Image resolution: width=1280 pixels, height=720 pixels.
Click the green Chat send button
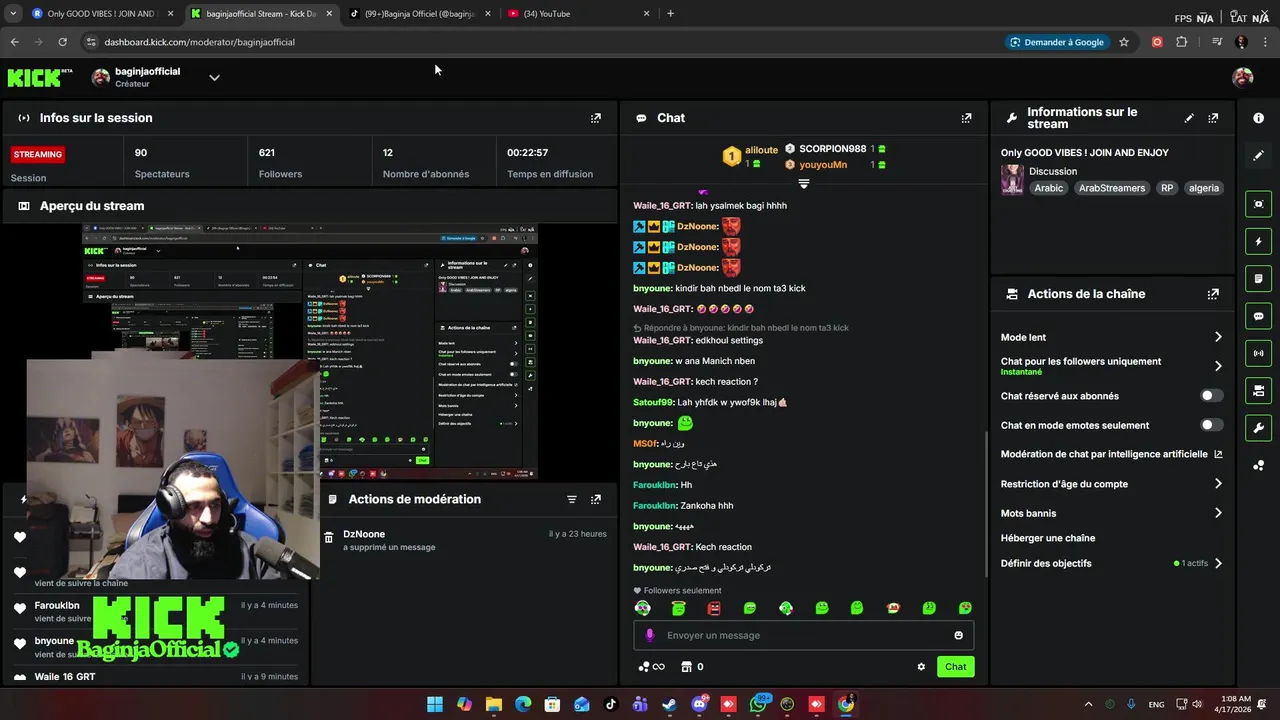956,667
